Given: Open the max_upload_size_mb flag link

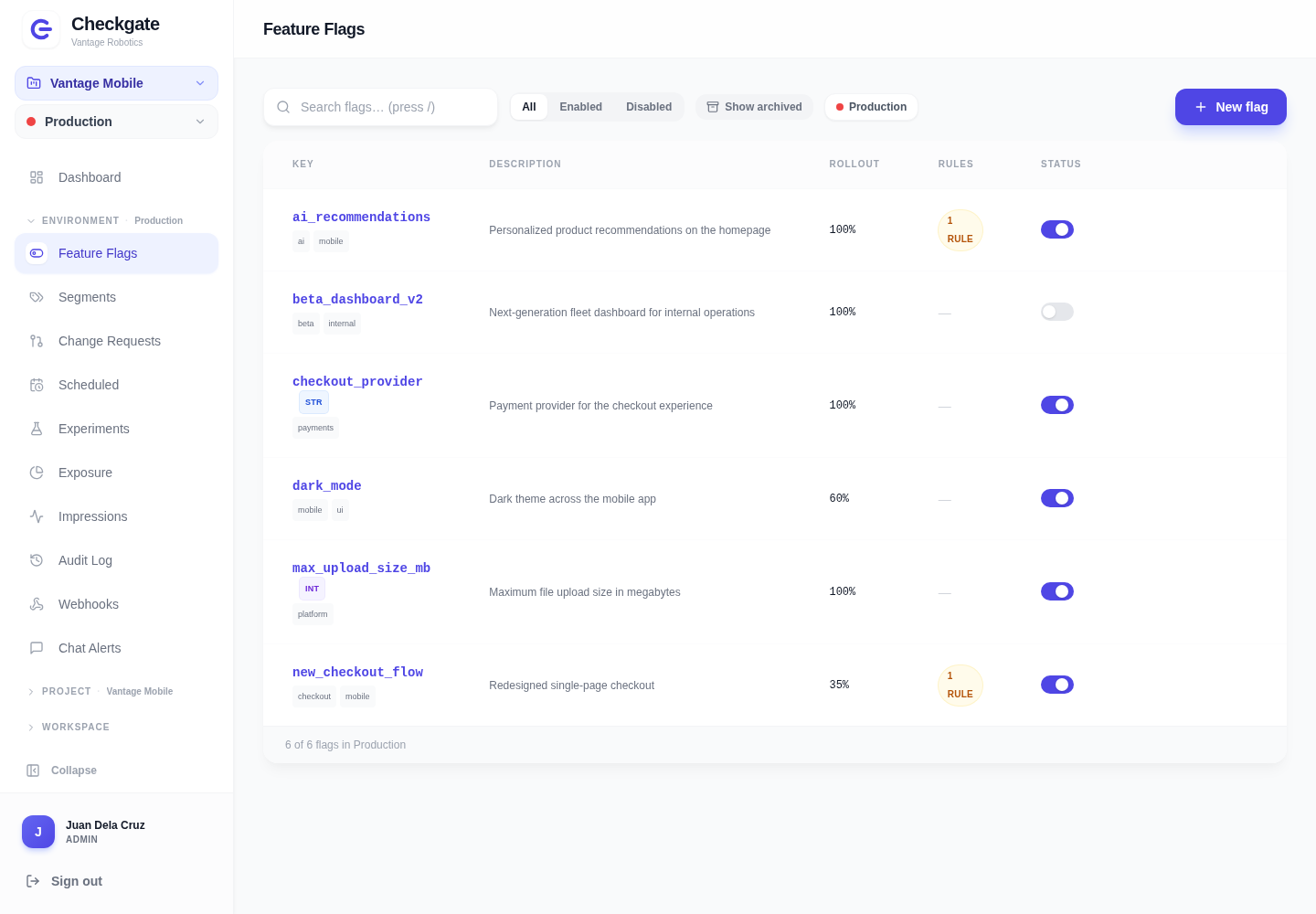Looking at the screenshot, I should [x=361, y=568].
